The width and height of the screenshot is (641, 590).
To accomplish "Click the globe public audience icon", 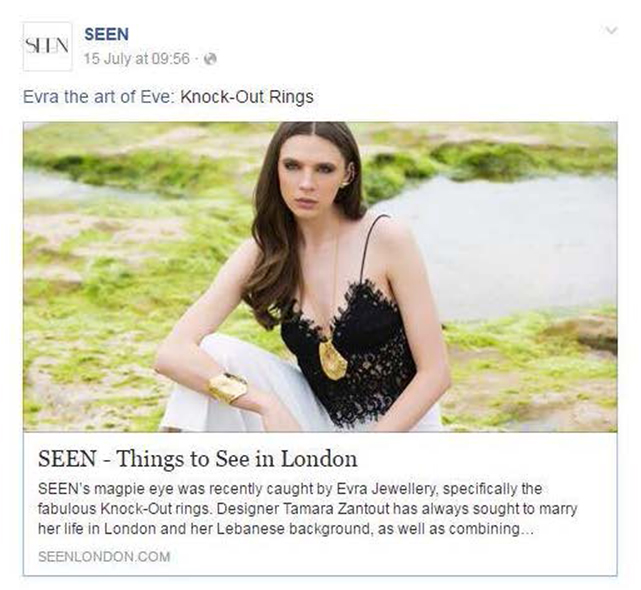I will pyautogui.click(x=210, y=59).
